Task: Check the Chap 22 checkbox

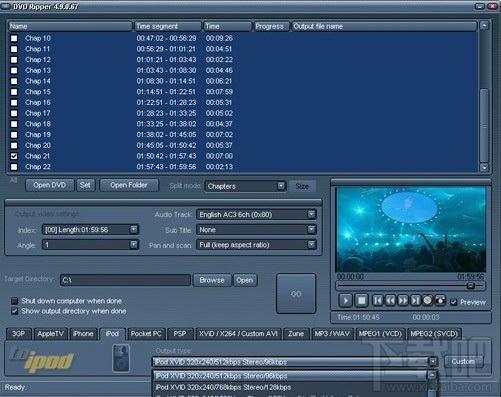Action: point(14,167)
